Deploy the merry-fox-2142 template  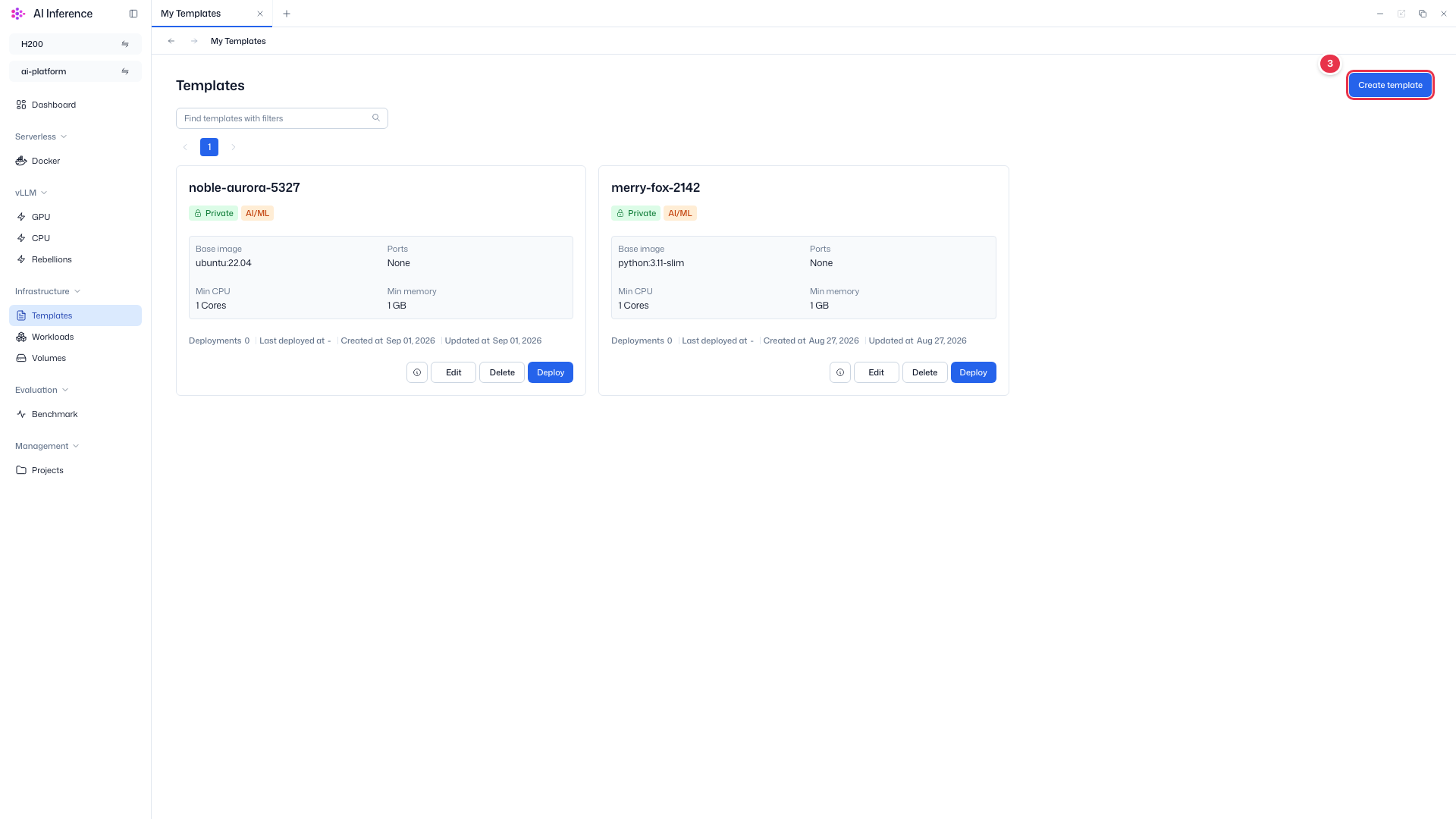tap(974, 372)
